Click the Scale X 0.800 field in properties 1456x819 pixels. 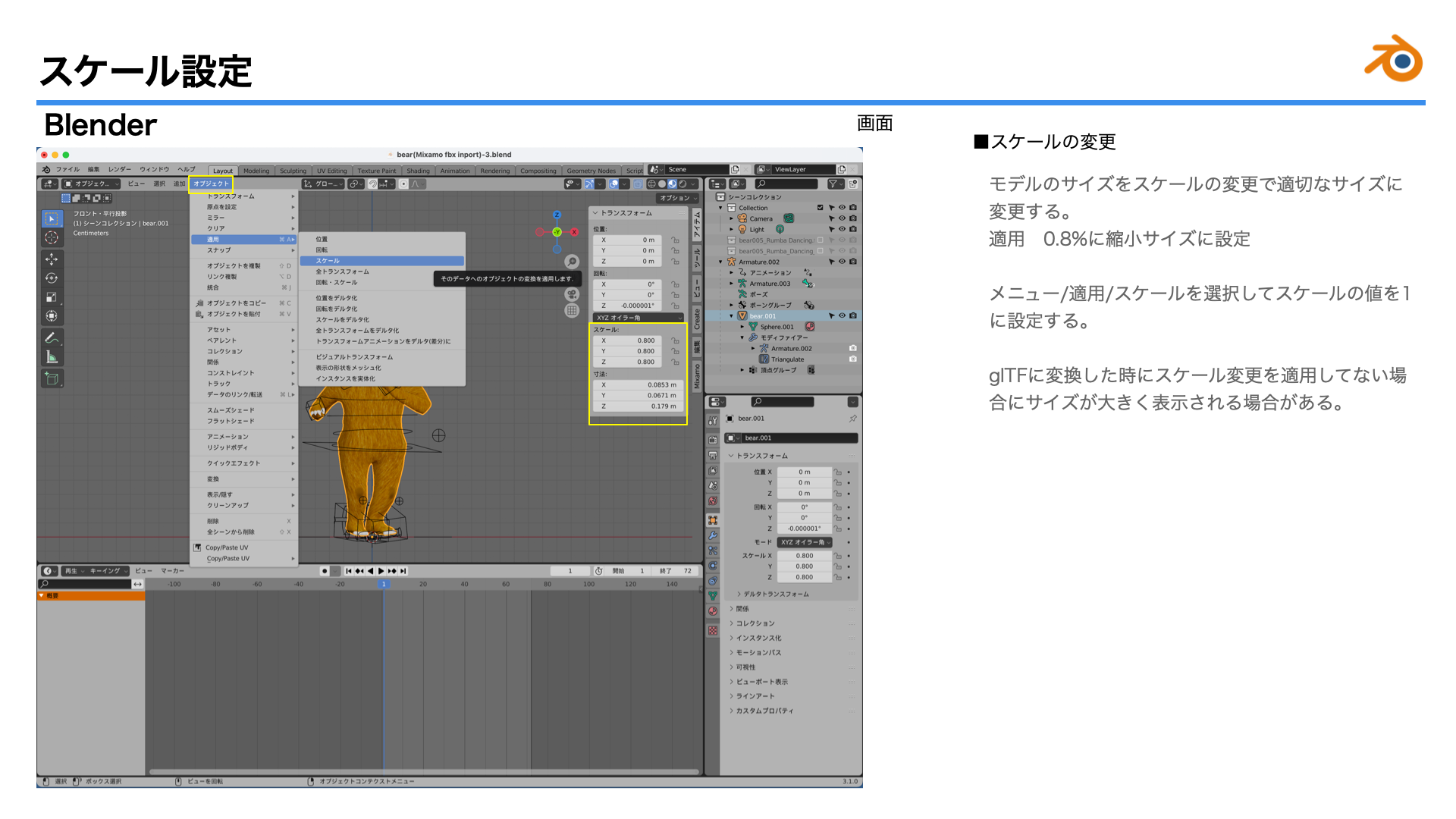(x=805, y=556)
